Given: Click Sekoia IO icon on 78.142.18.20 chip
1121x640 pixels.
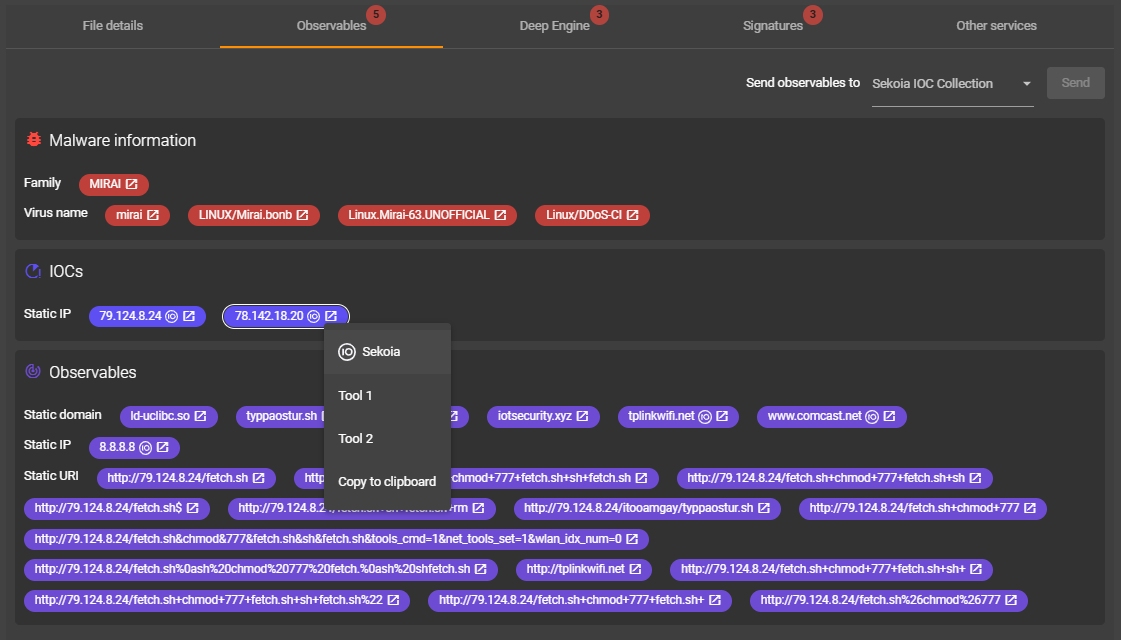Looking at the screenshot, I should pyautogui.click(x=313, y=316).
